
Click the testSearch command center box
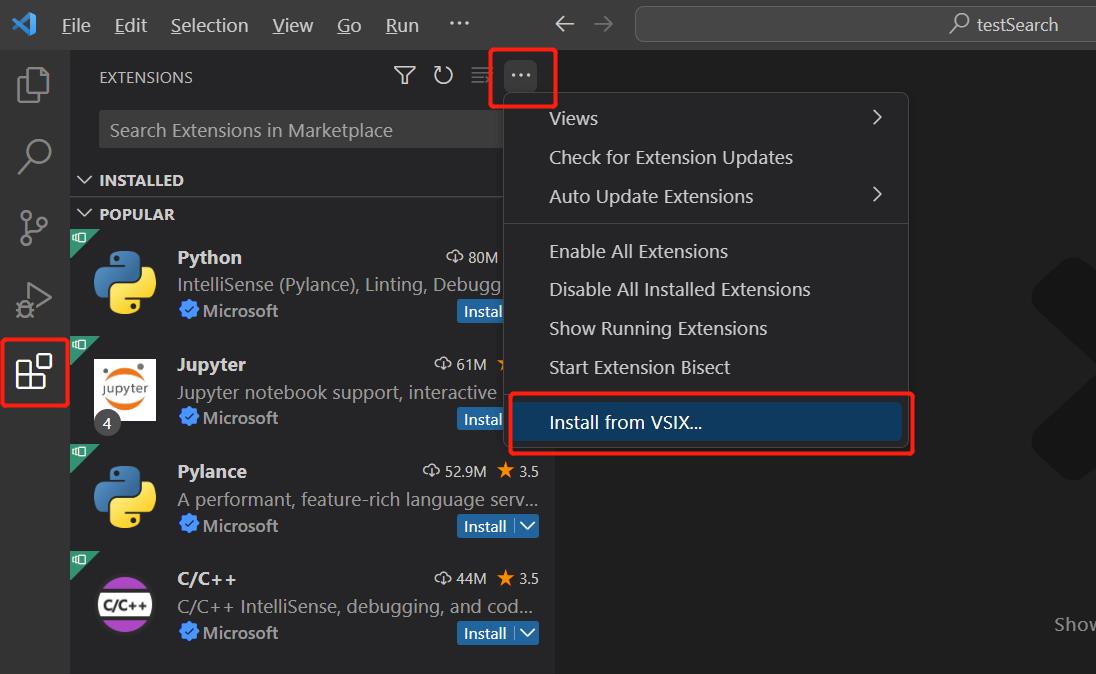(x=865, y=24)
